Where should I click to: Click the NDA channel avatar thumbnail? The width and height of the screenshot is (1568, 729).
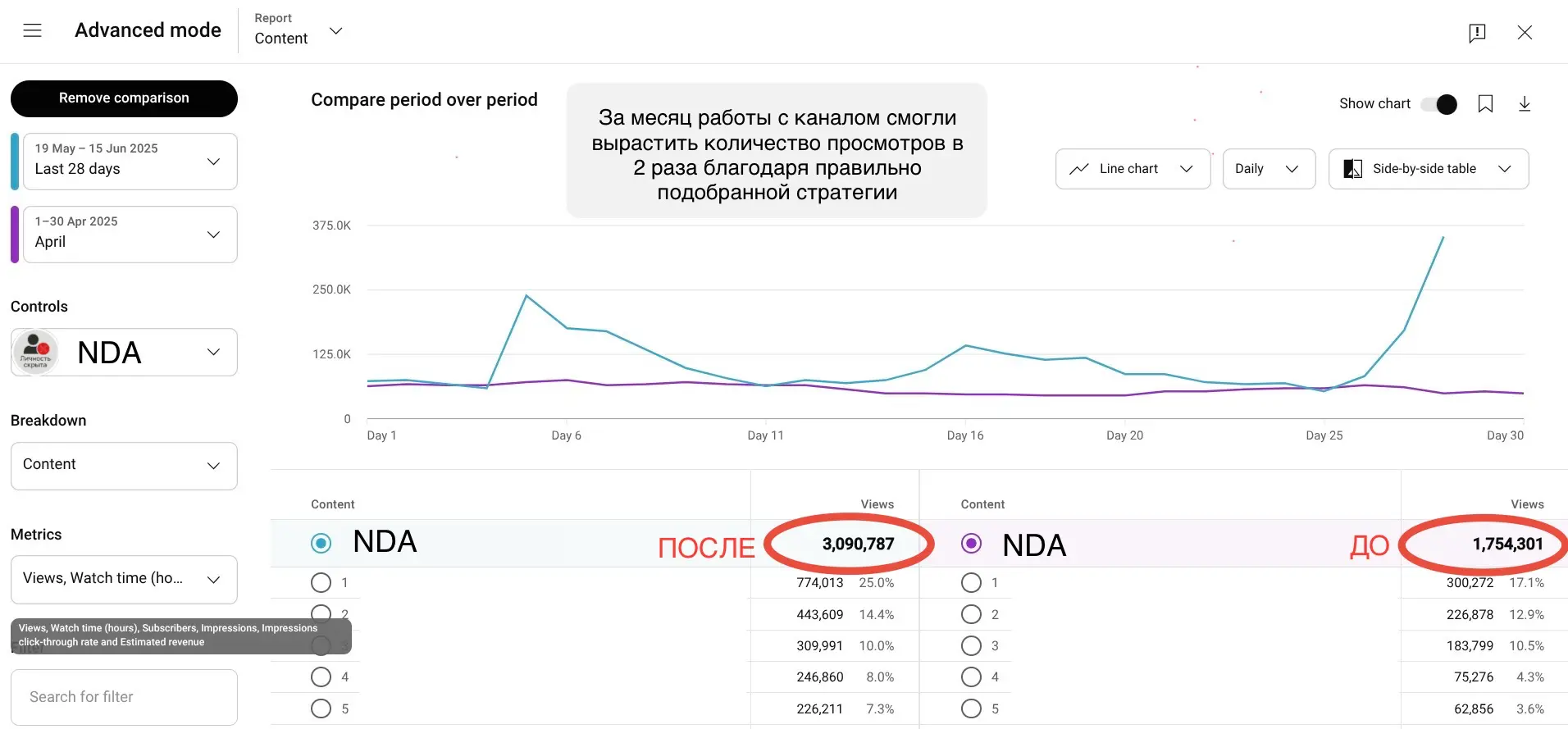click(35, 353)
